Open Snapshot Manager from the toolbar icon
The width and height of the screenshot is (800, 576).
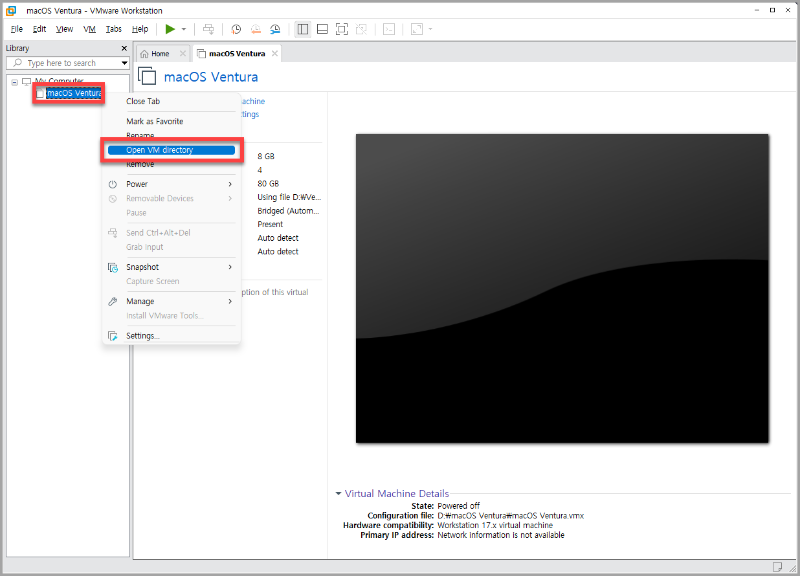point(275,29)
